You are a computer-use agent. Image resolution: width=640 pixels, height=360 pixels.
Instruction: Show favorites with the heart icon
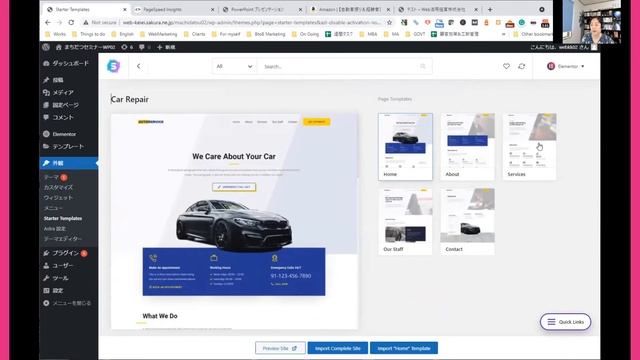[506, 66]
